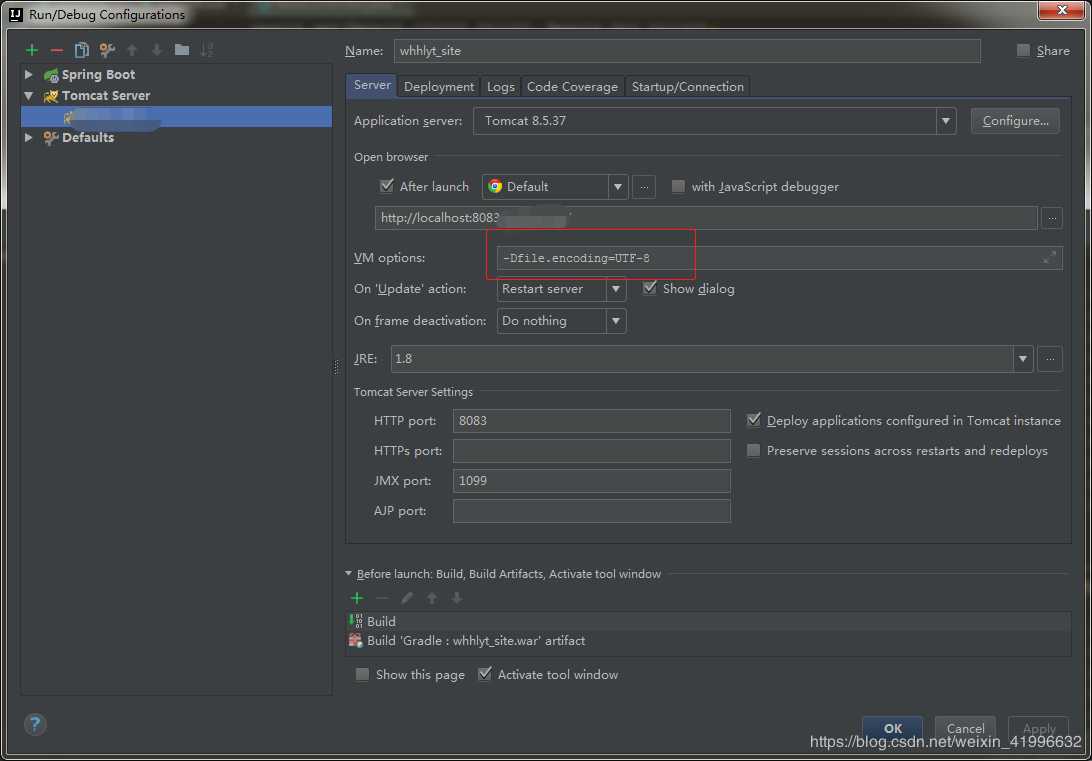This screenshot has width=1092, height=761.
Task: Collapse the Tomcat Server tree node
Action: 29,95
